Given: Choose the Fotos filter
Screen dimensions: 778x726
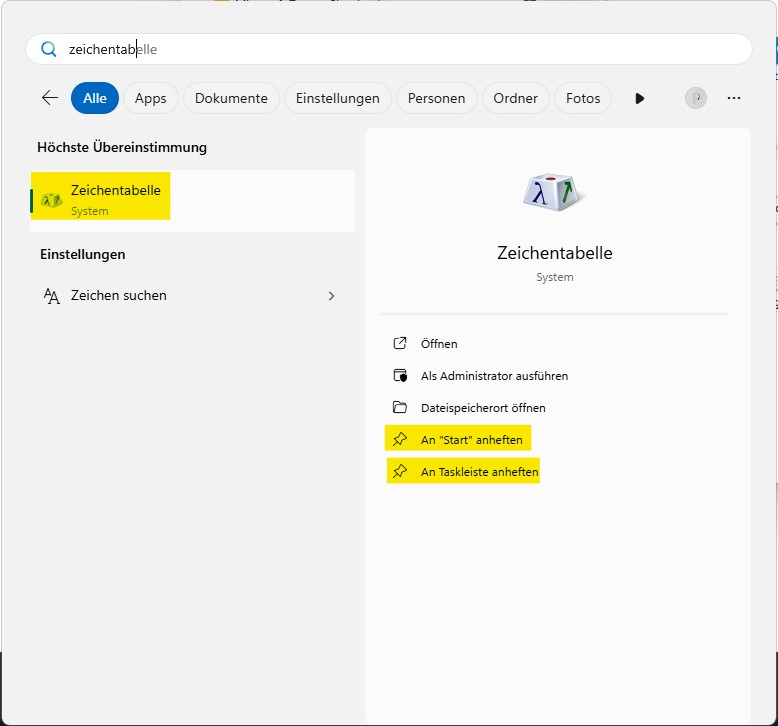Looking at the screenshot, I should [583, 98].
